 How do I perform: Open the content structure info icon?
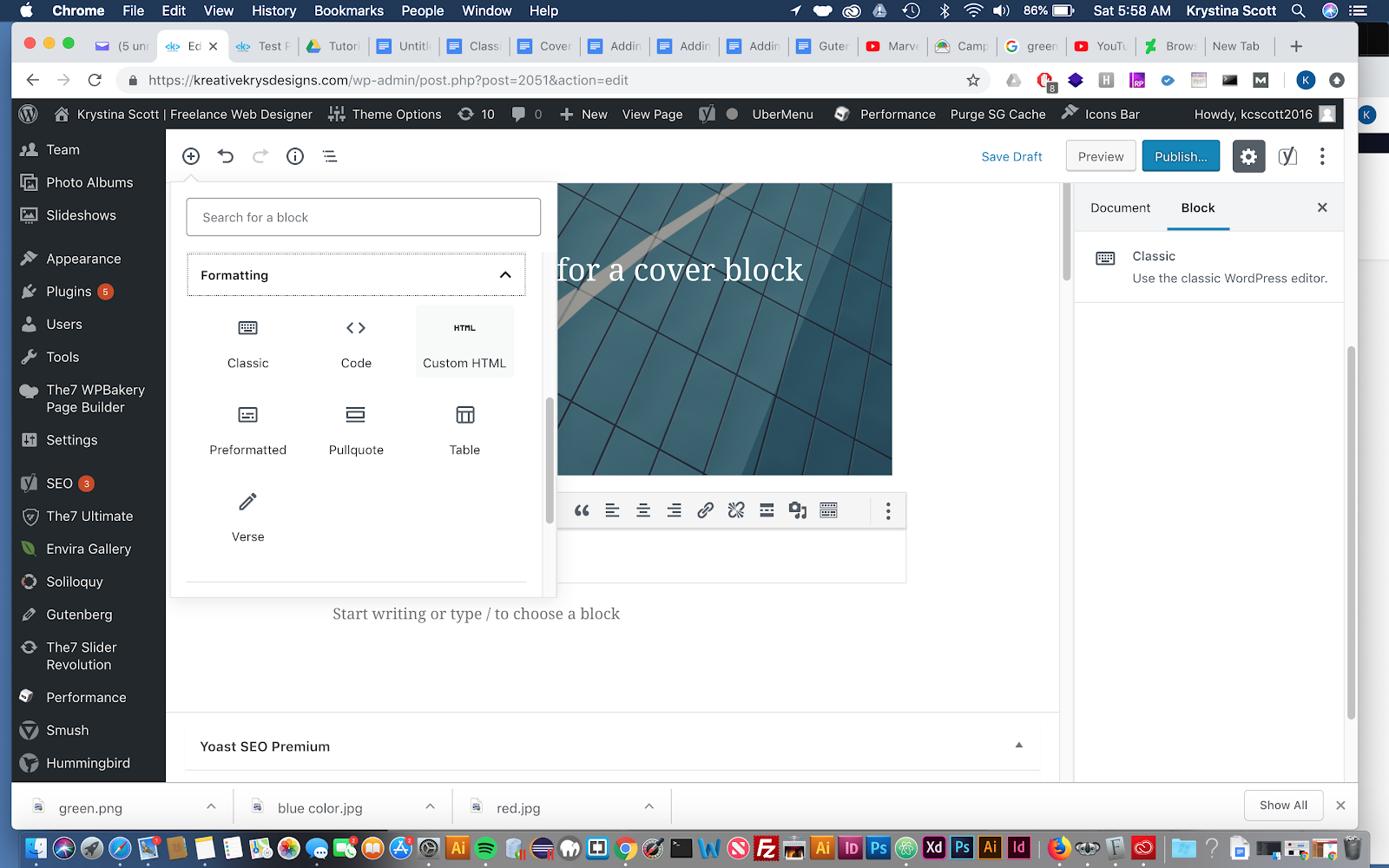click(295, 156)
